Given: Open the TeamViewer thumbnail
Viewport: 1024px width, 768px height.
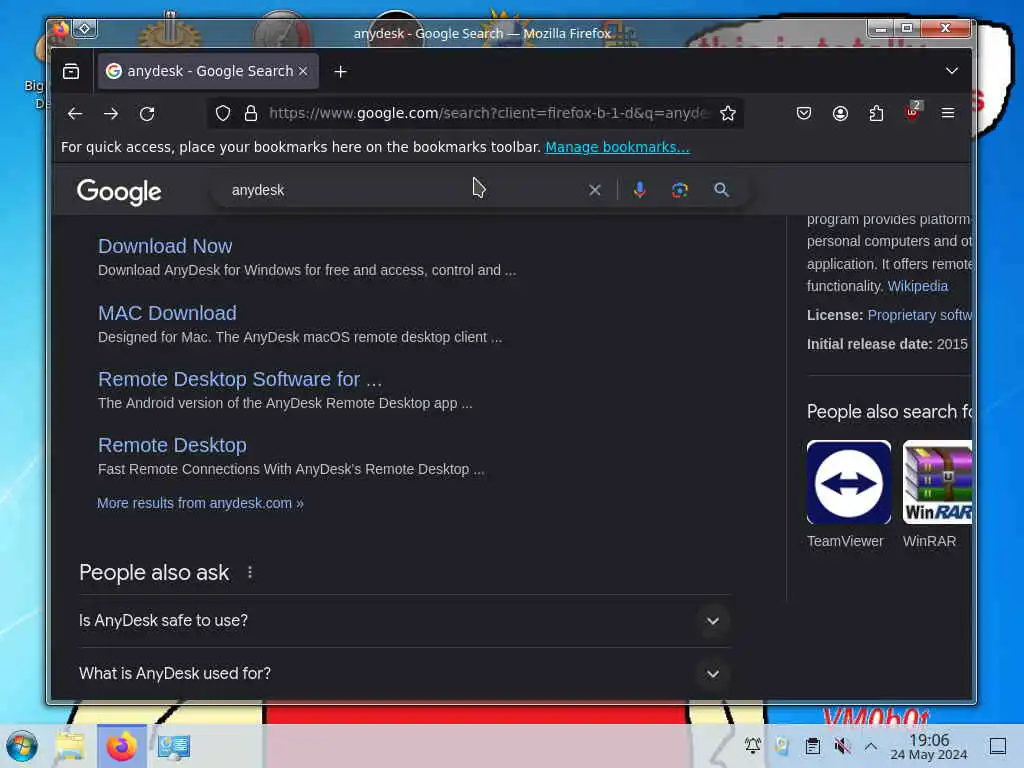Looking at the screenshot, I should coord(848,483).
